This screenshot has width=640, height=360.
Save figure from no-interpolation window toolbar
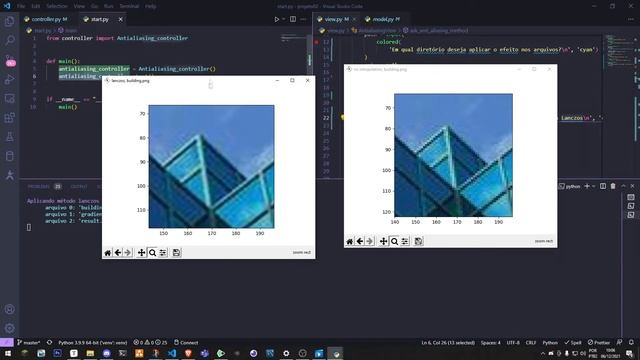click(418, 241)
